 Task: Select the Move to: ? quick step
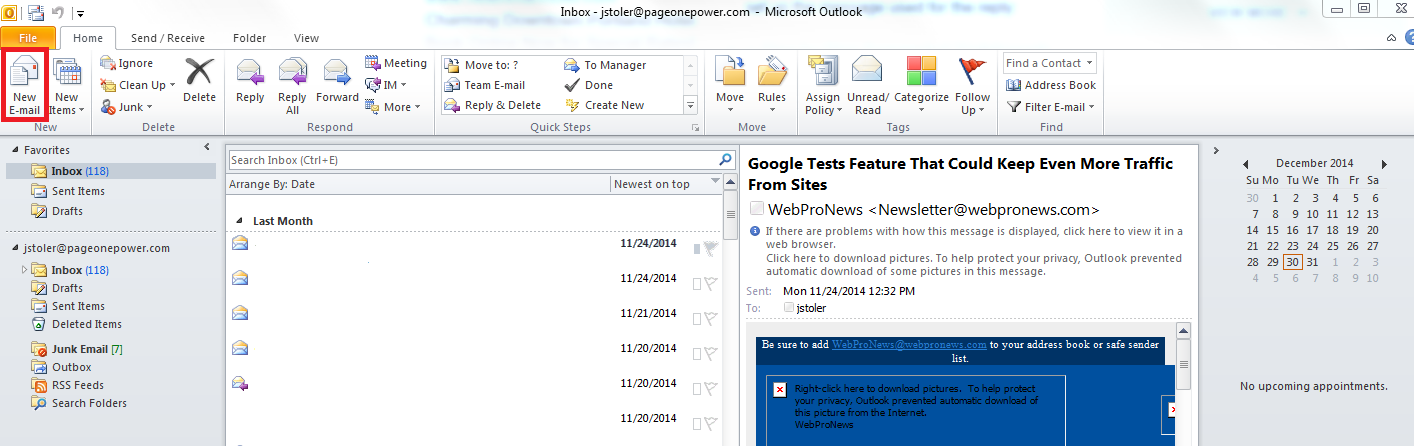click(482, 65)
